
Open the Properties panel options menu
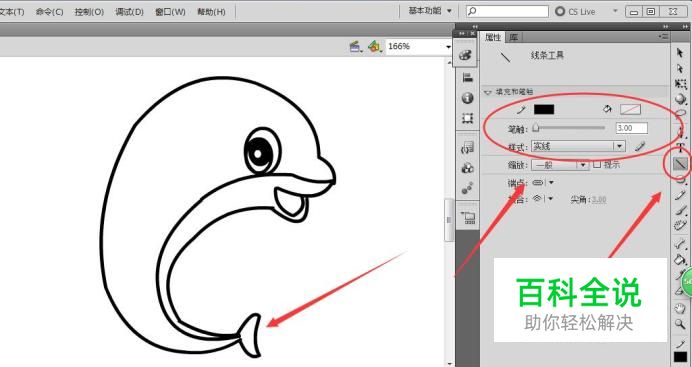click(x=663, y=37)
